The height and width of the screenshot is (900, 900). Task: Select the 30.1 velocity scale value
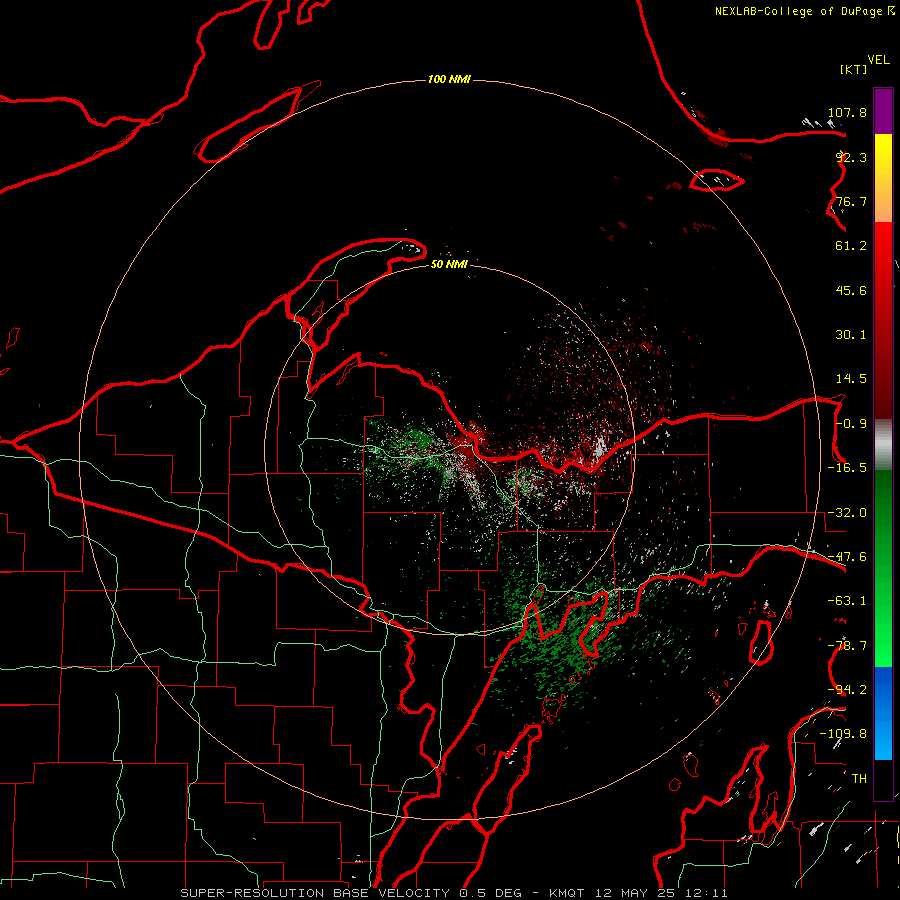(x=851, y=335)
